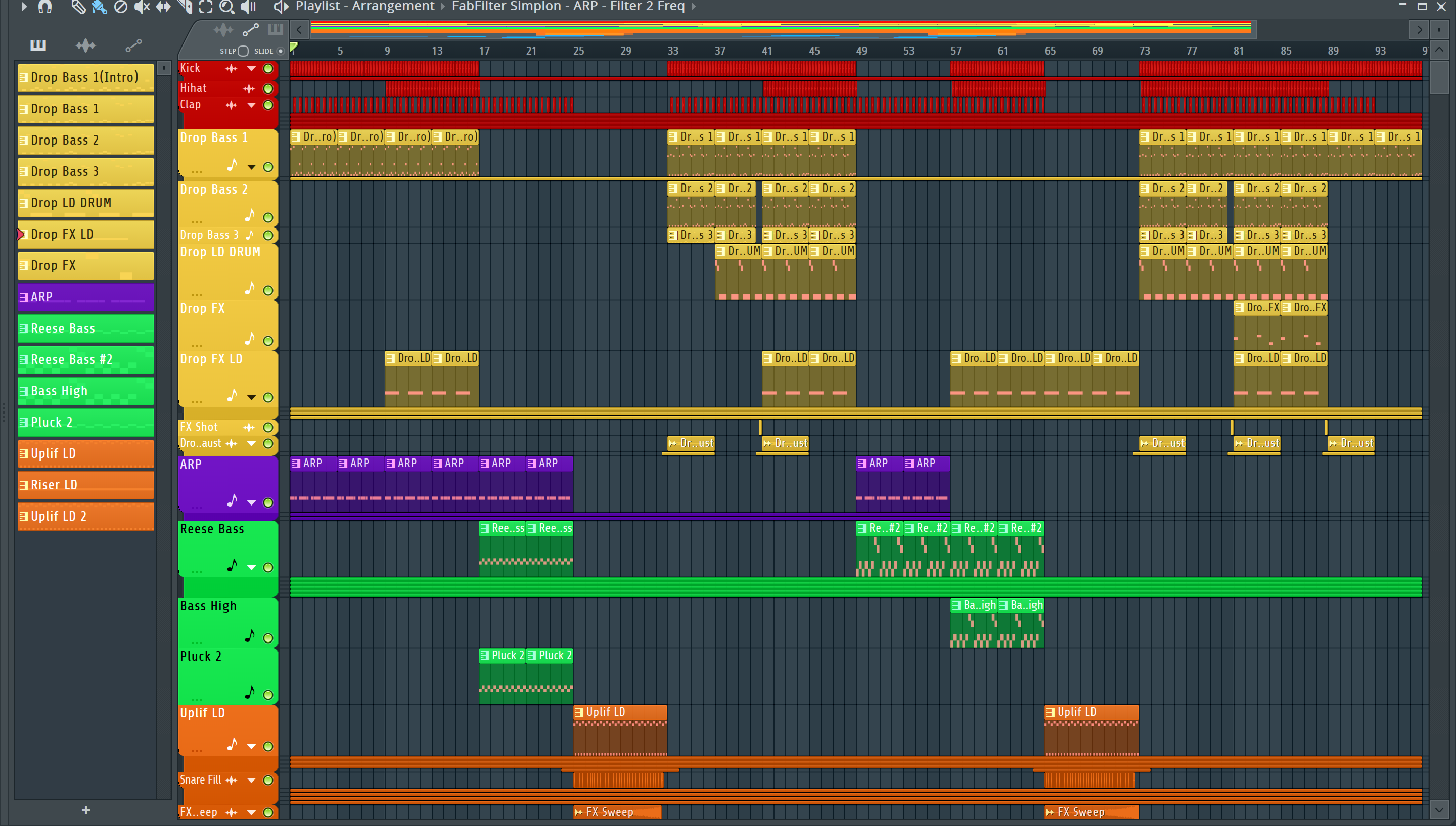Open the Uplif LD track dropdown arrow
The height and width of the screenshot is (826, 1456).
[251, 747]
